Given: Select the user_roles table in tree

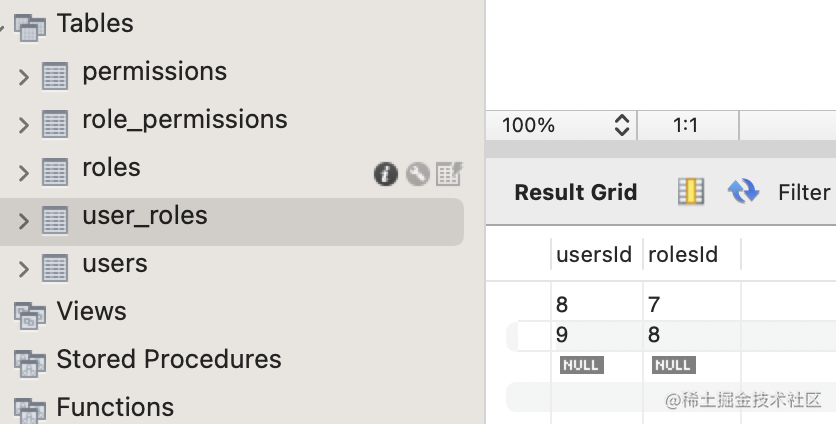Looking at the screenshot, I should coord(144,216).
